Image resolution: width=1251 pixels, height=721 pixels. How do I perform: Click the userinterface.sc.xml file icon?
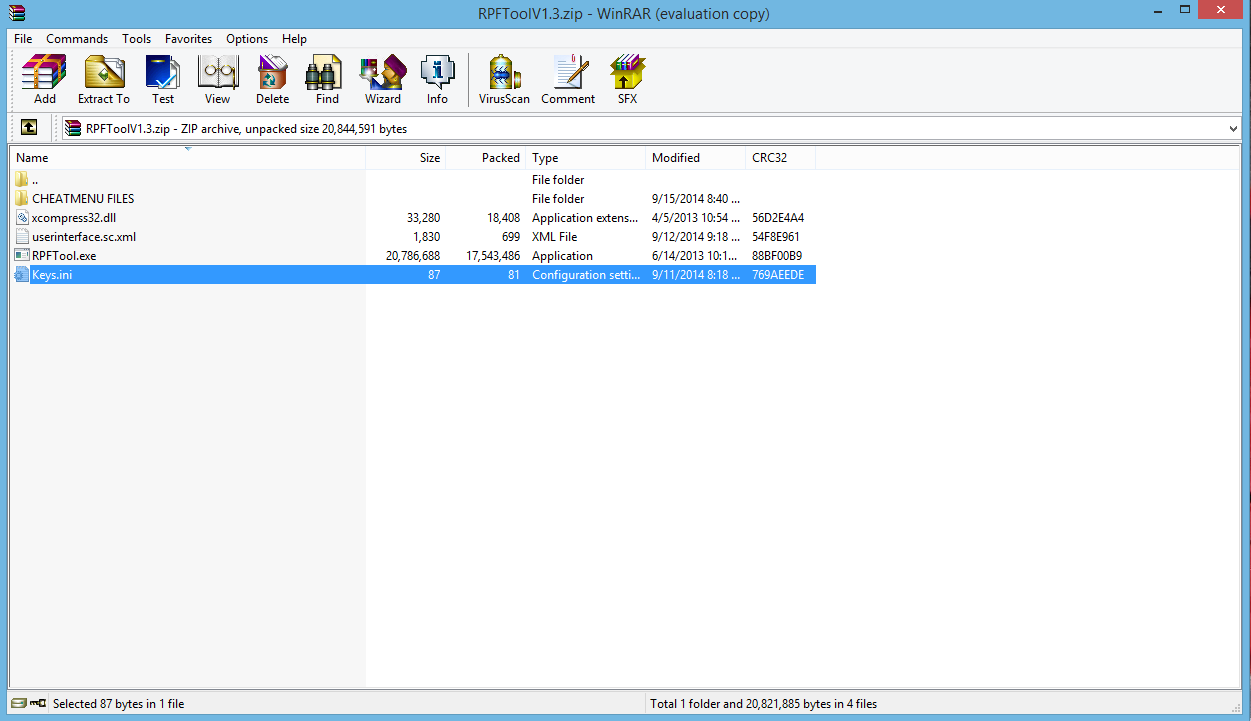coord(22,237)
